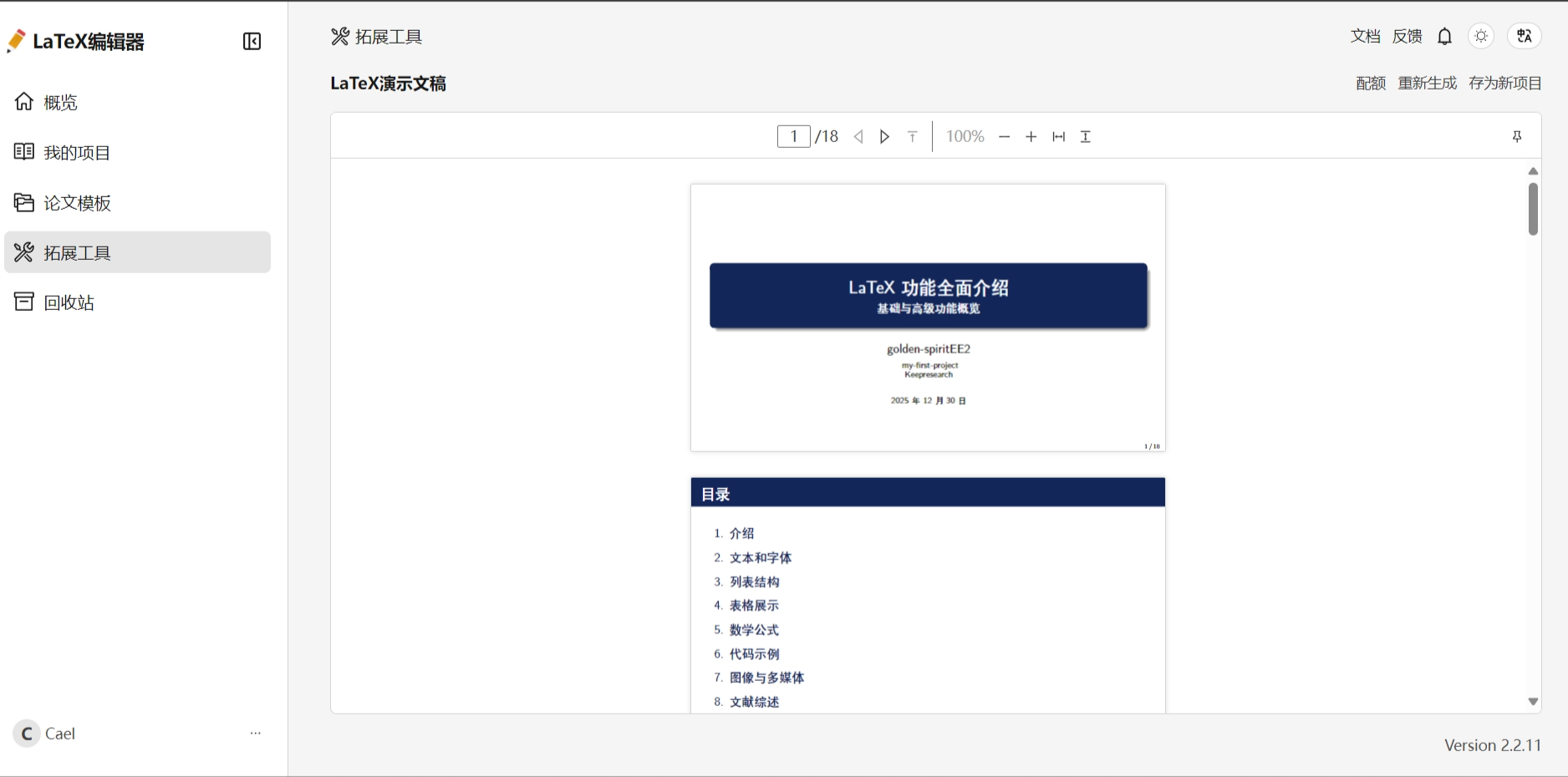Screen dimensions: 1568x777
Task: Pin the PDF viewer toolbar
Action: (1517, 137)
